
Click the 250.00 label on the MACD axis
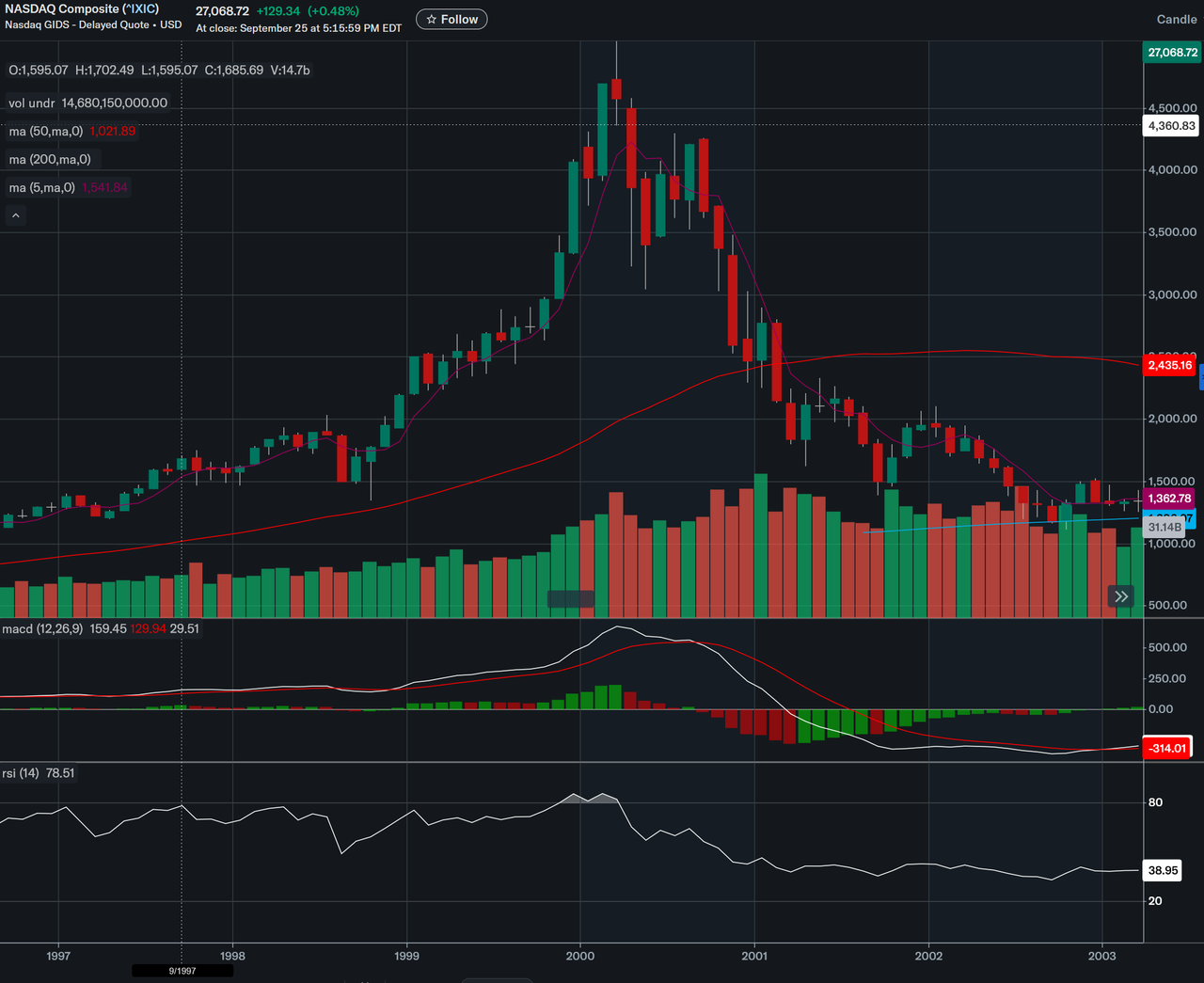pos(1167,678)
